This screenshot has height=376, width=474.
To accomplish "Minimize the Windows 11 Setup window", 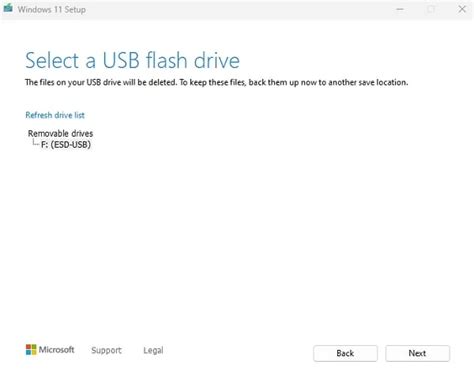I will click(x=400, y=9).
